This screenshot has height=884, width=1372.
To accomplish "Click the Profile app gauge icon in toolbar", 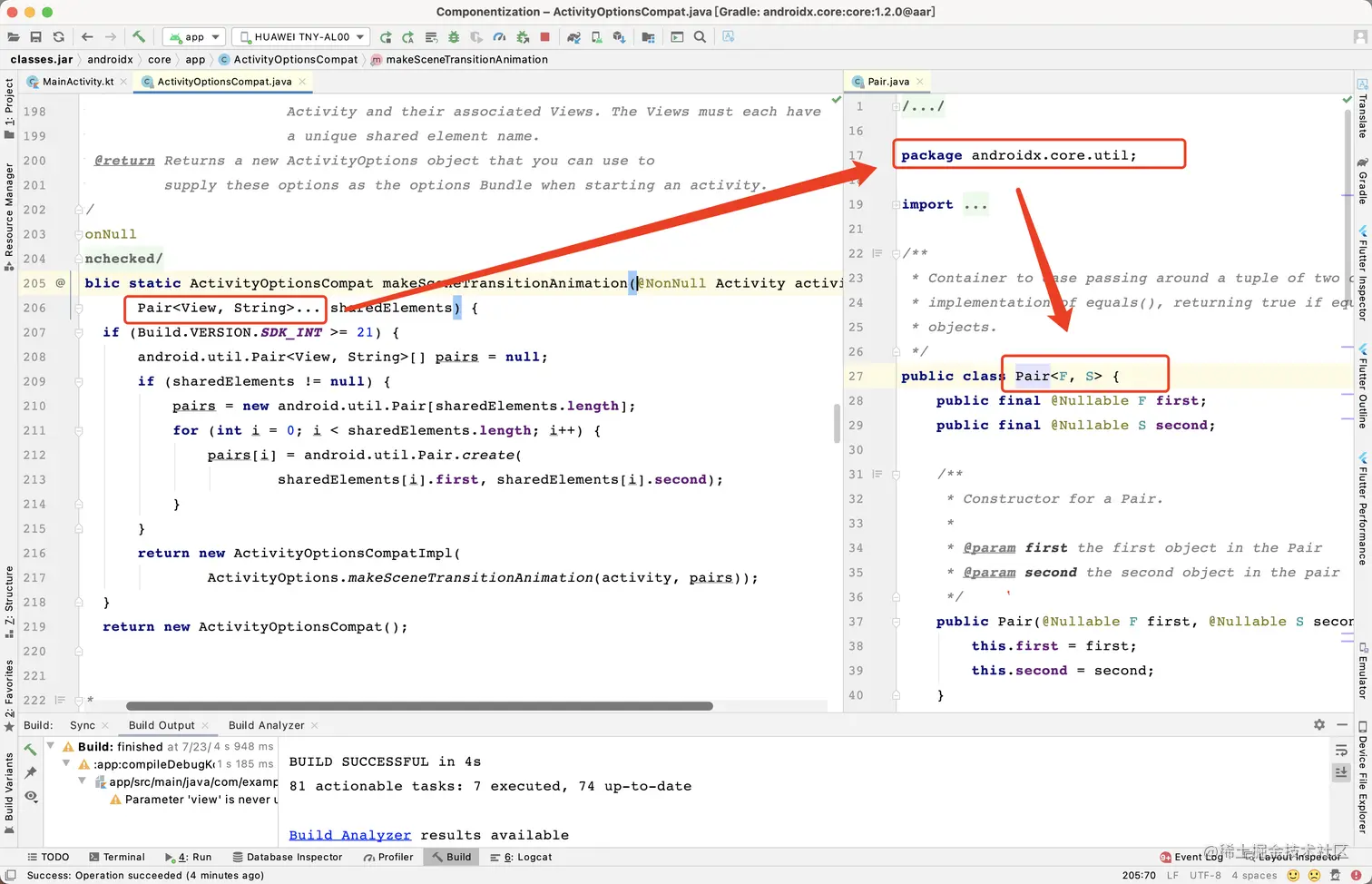I will click(499, 37).
